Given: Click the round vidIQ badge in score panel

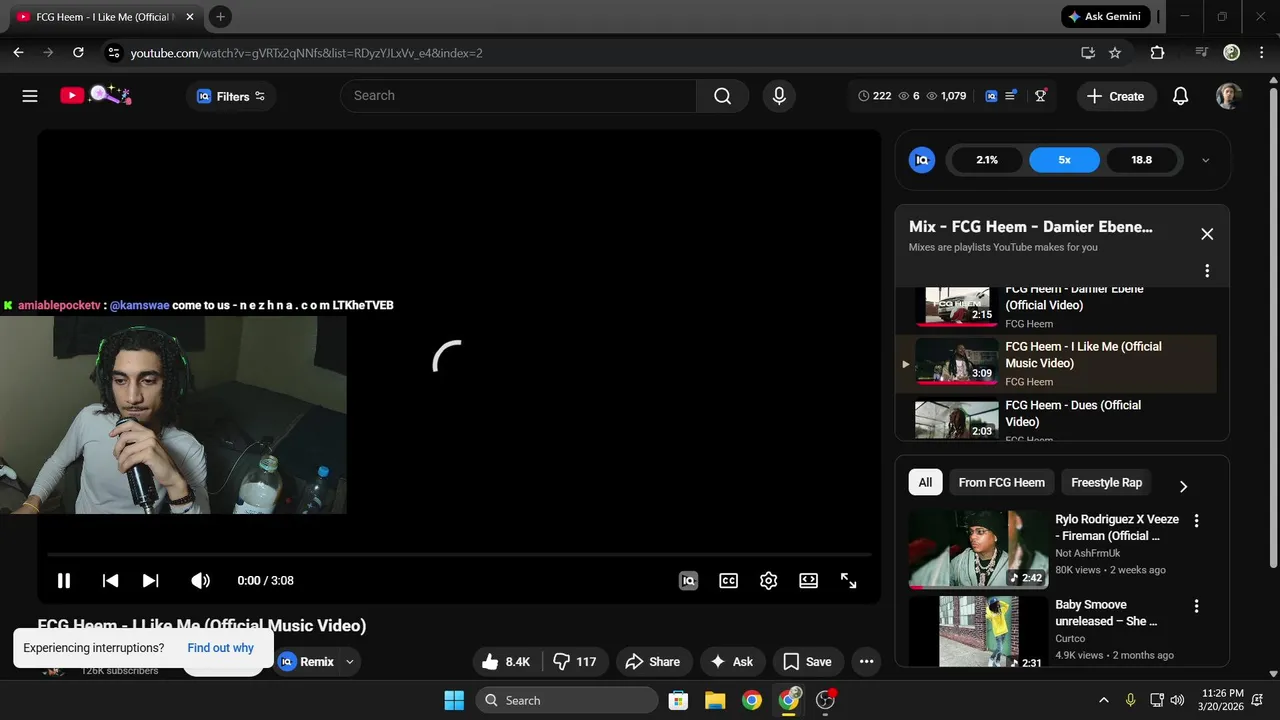Looking at the screenshot, I should click(x=922, y=160).
